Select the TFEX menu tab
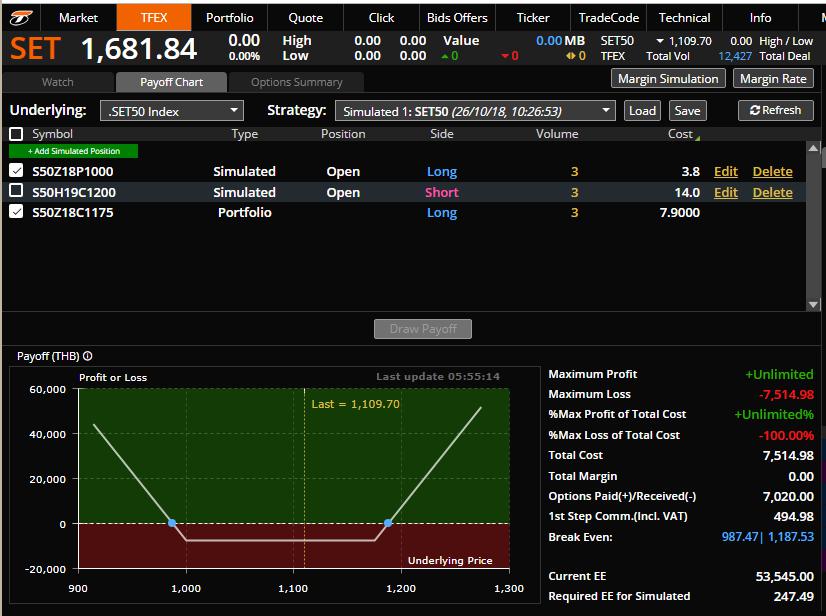This screenshot has width=826, height=616. [154, 18]
